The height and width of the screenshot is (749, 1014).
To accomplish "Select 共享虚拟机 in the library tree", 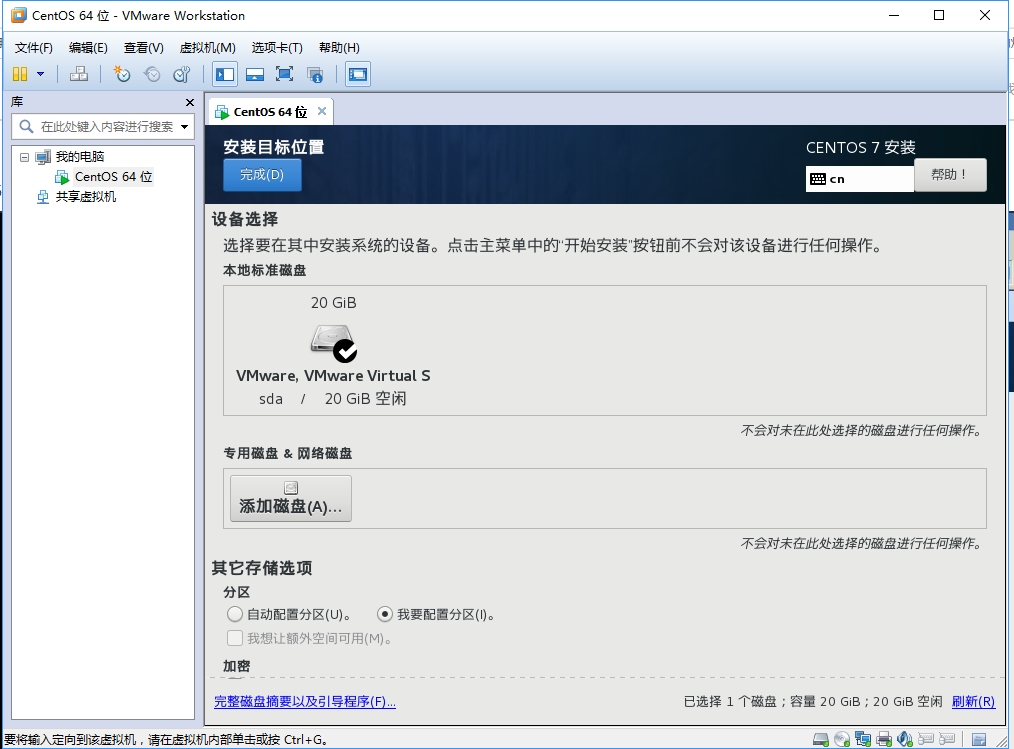I will click(x=86, y=197).
